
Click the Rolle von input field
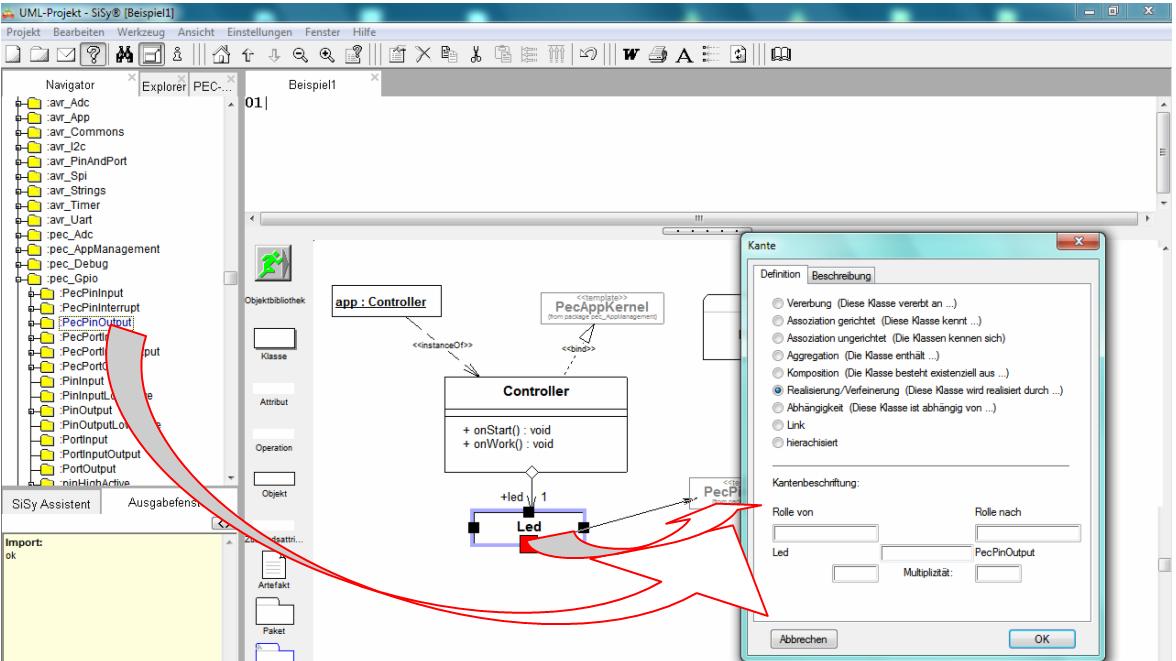[825, 533]
